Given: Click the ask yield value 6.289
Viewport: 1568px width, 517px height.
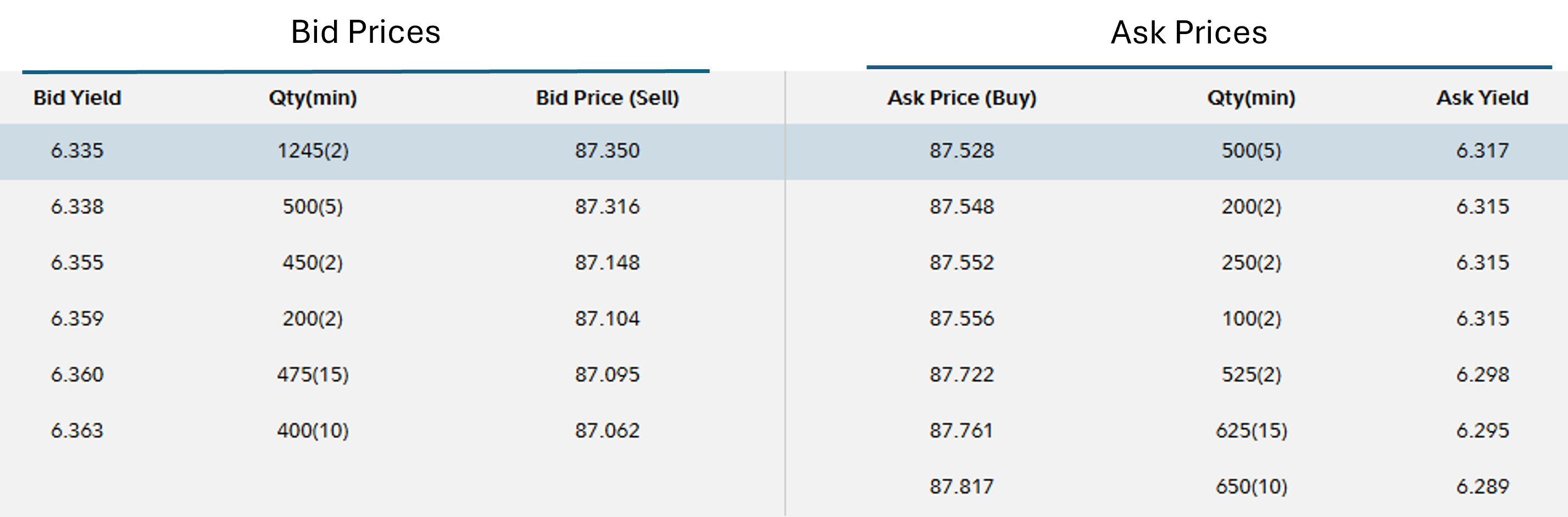Looking at the screenshot, I should click(1482, 487).
